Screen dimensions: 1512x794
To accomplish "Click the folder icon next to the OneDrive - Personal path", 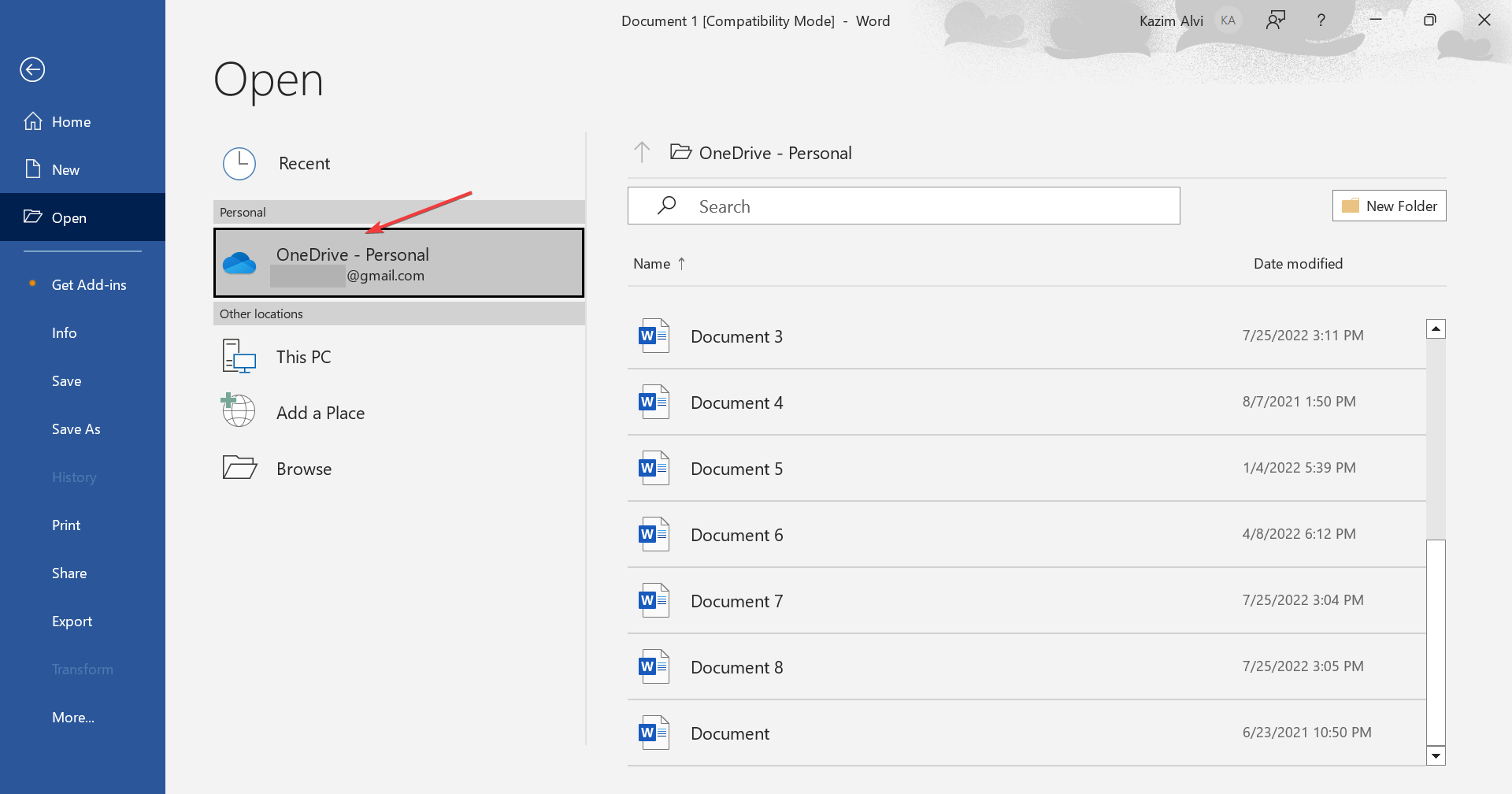I will [680, 151].
